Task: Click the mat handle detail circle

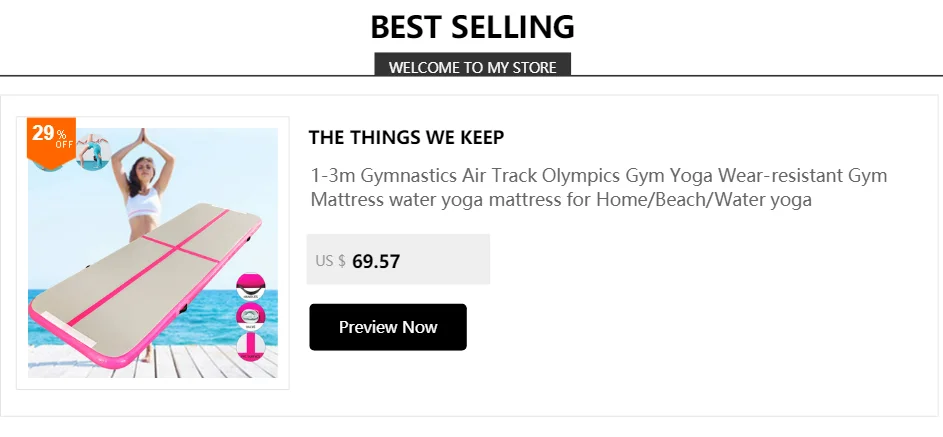Action: 251,287
